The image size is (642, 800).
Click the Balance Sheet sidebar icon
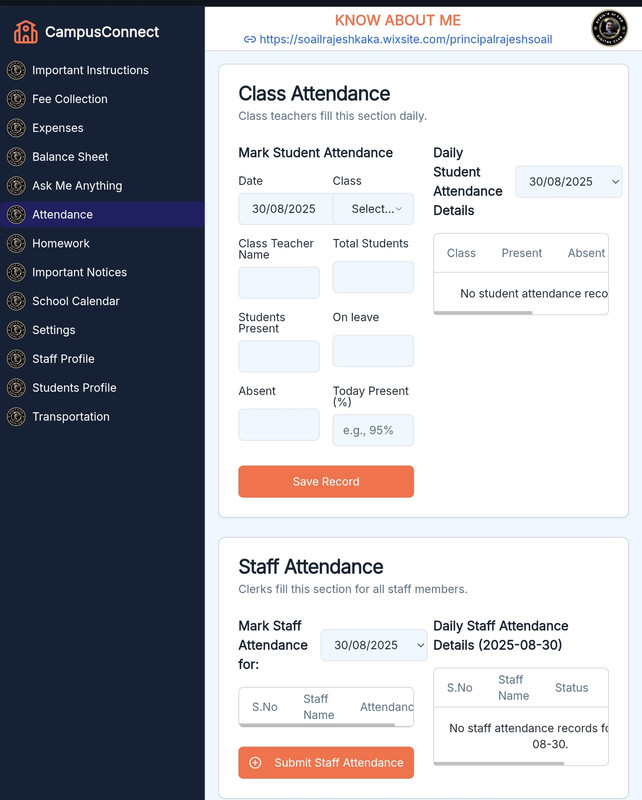point(16,157)
